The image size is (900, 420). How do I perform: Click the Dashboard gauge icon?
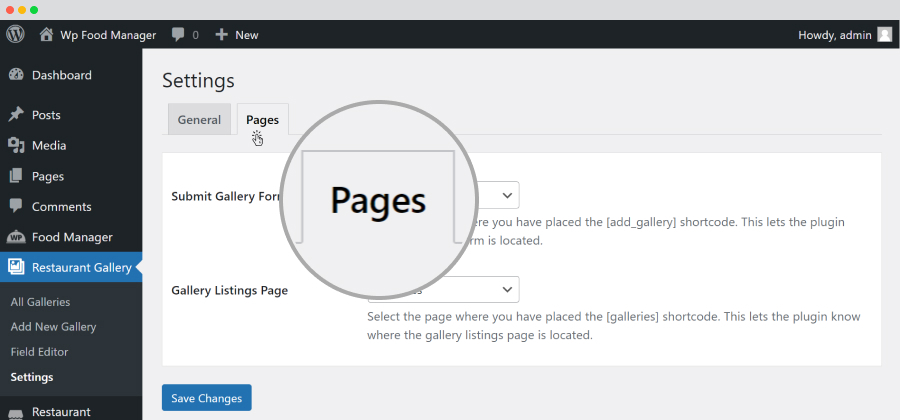tap(16, 75)
